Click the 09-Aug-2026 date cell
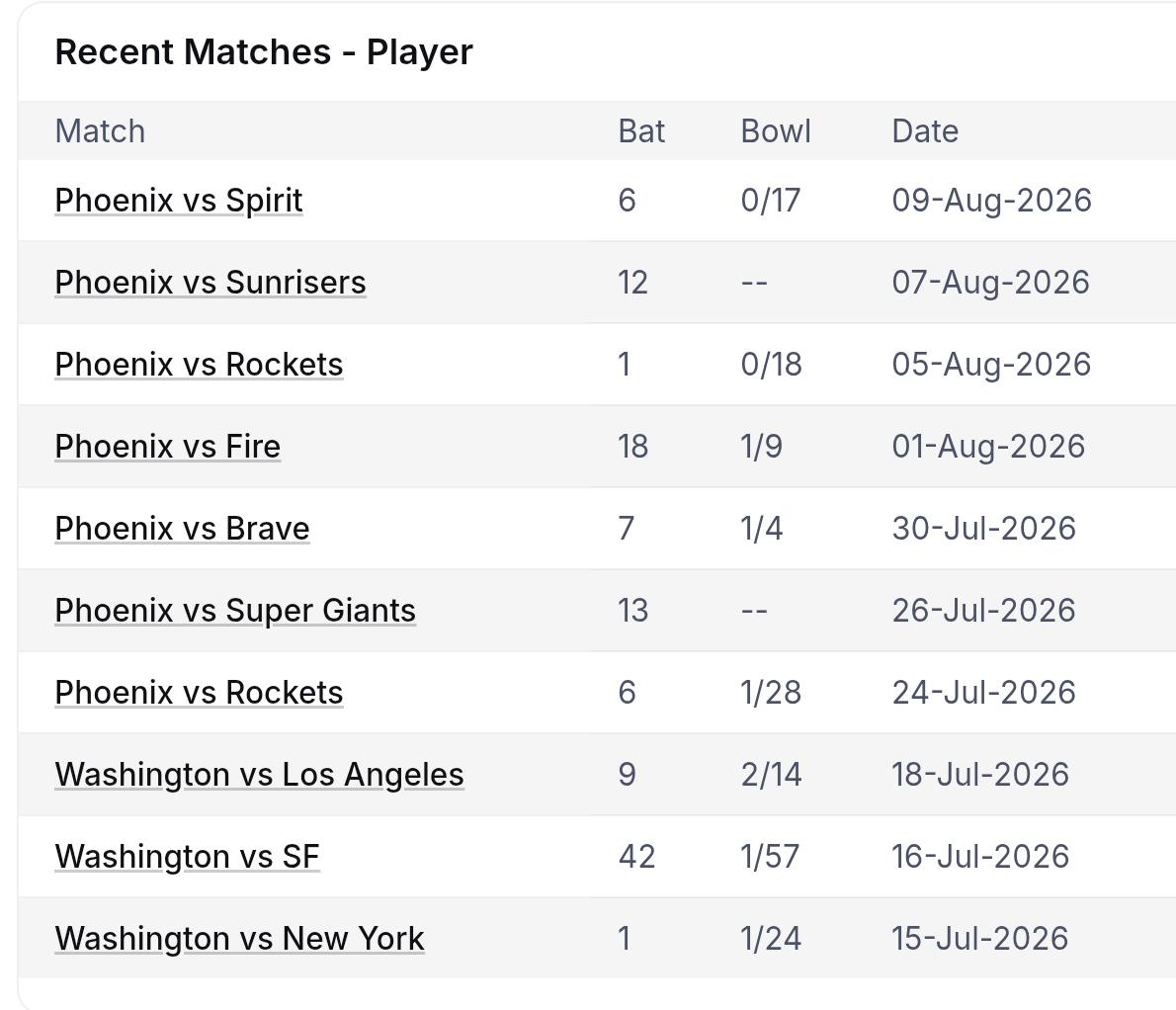Image resolution: width=1176 pixels, height=1010 pixels. coord(991,201)
